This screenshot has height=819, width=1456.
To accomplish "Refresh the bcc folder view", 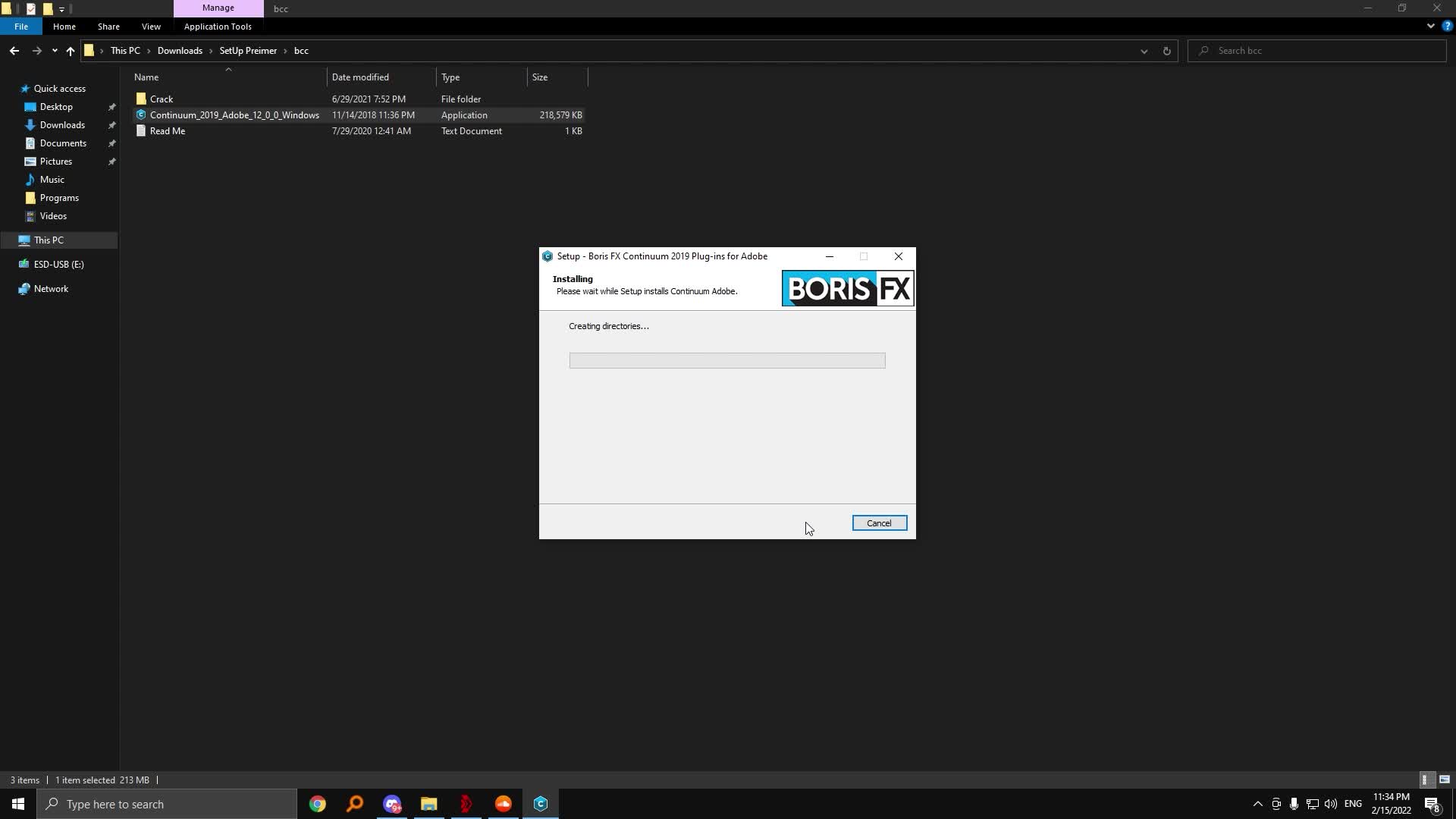I will [x=1167, y=51].
